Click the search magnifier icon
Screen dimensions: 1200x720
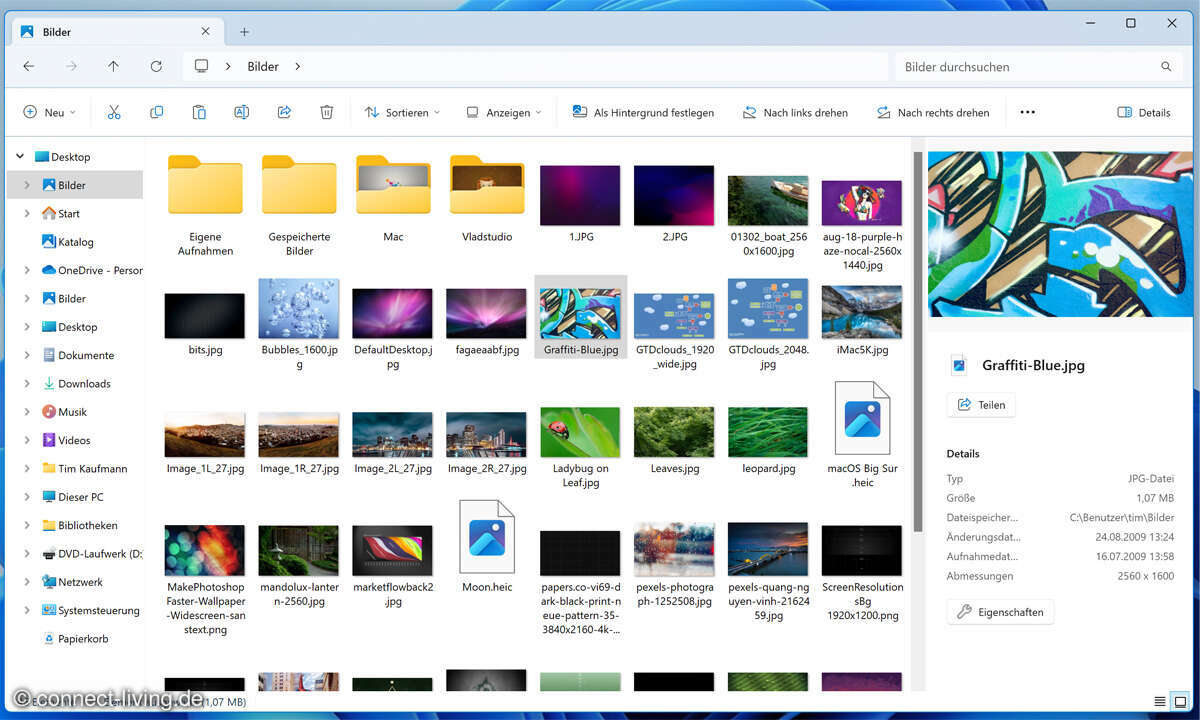coord(1166,67)
